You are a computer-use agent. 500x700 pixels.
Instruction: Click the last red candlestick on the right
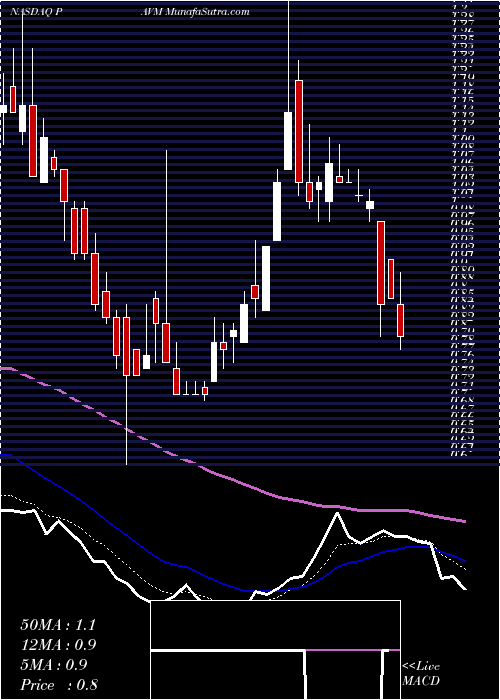[x=400, y=320]
